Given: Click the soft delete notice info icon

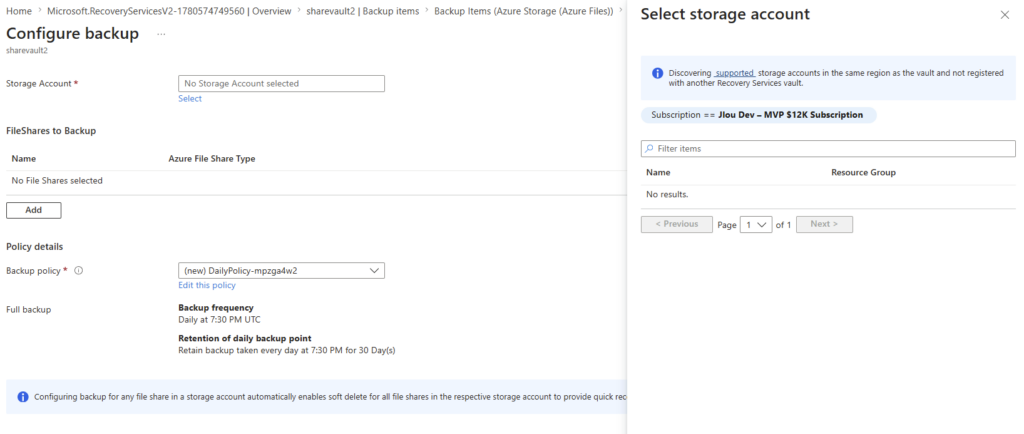Looking at the screenshot, I should point(23,397).
